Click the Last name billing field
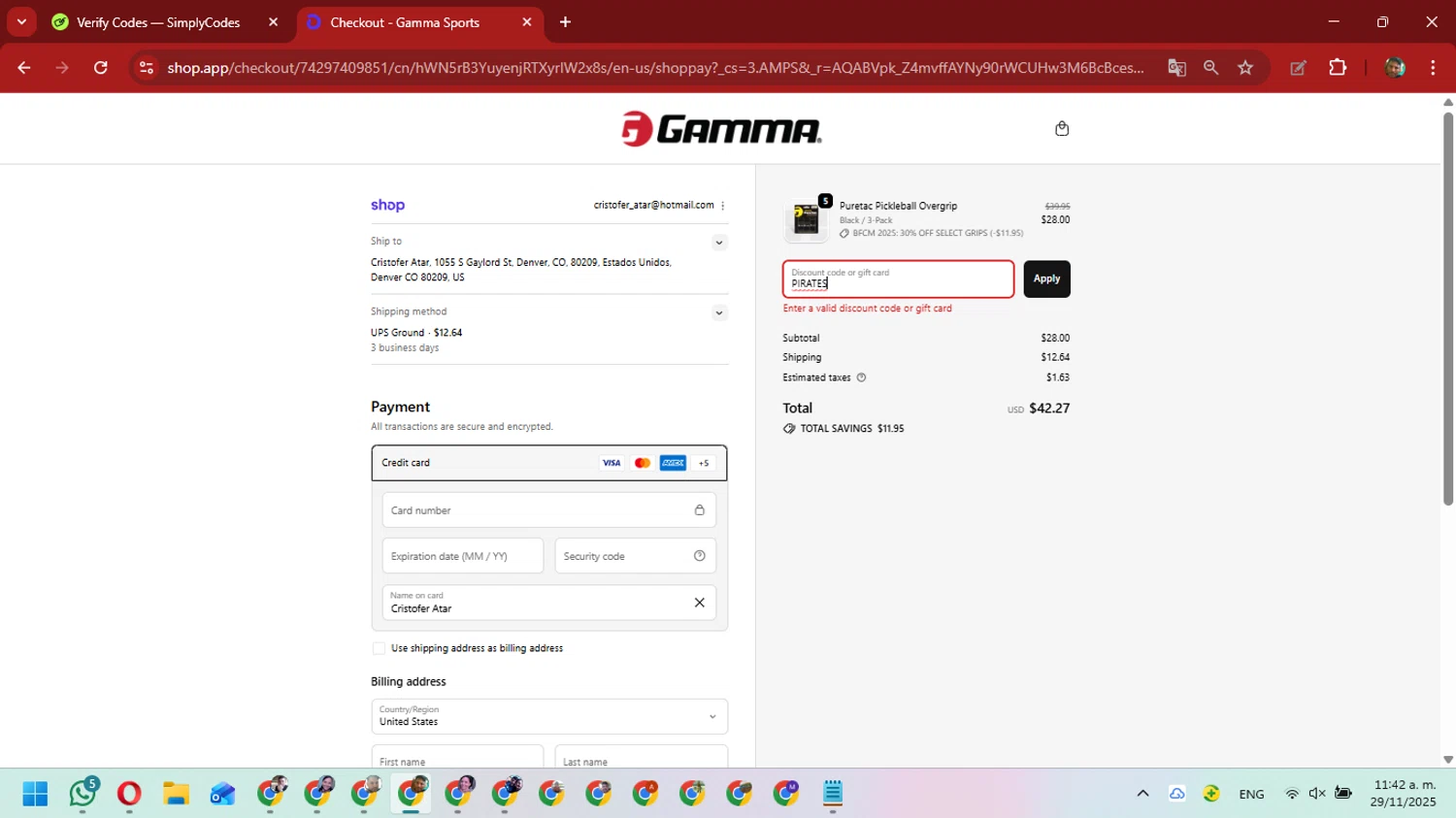Image resolution: width=1456 pixels, height=818 pixels. 642,757
